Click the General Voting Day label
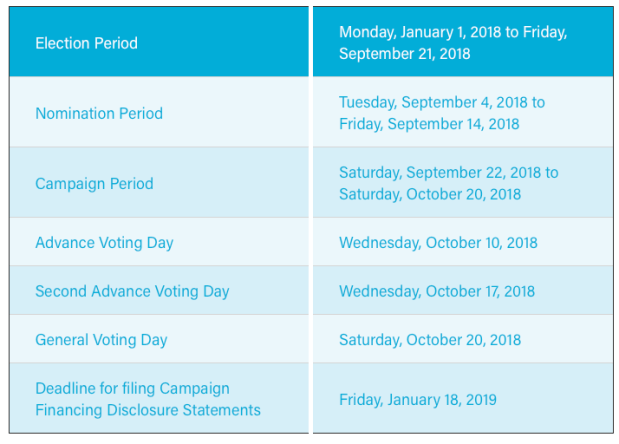This screenshot has height=444, width=619. (x=101, y=340)
